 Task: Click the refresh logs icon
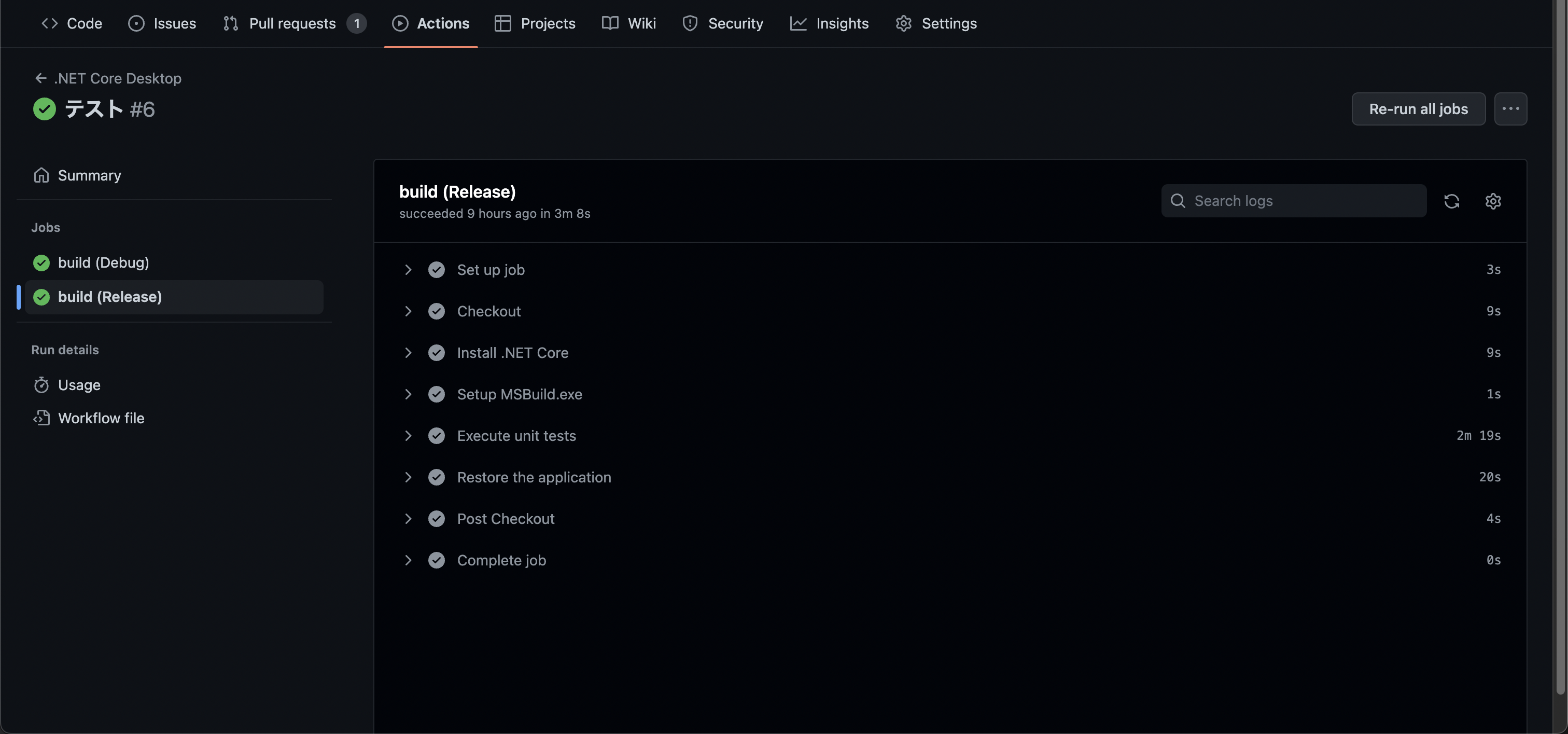[1452, 201]
